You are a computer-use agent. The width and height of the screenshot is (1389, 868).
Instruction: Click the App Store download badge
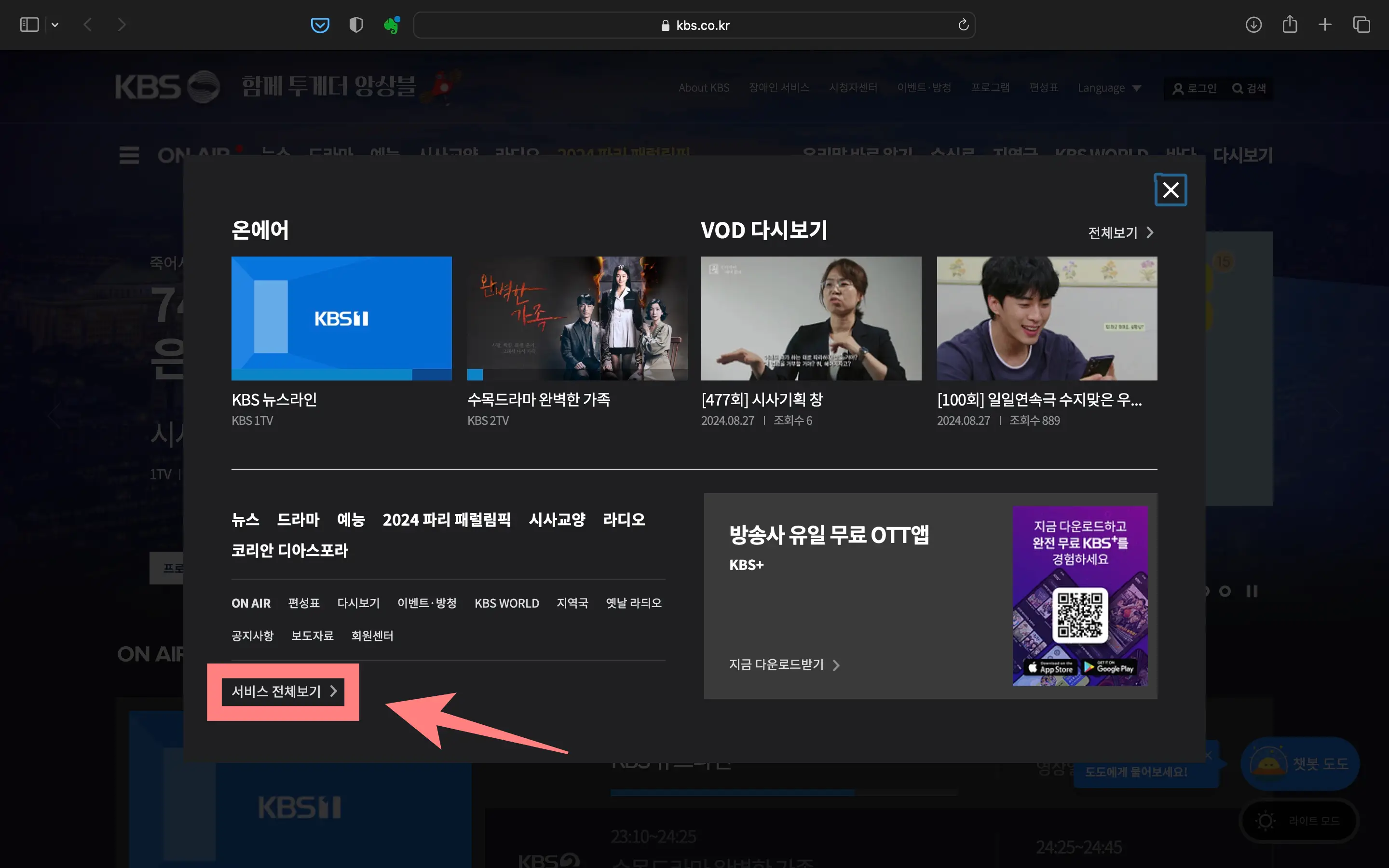[x=1052, y=668]
